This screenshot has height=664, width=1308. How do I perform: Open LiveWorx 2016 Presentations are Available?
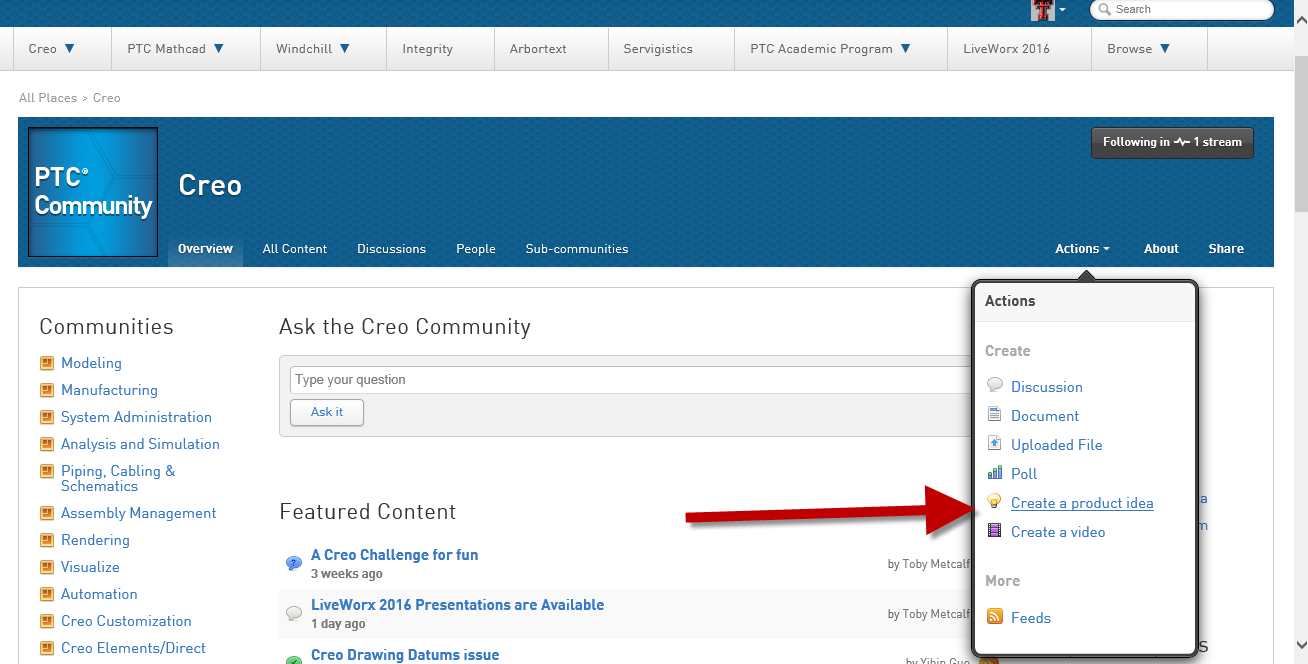click(x=457, y=605)
